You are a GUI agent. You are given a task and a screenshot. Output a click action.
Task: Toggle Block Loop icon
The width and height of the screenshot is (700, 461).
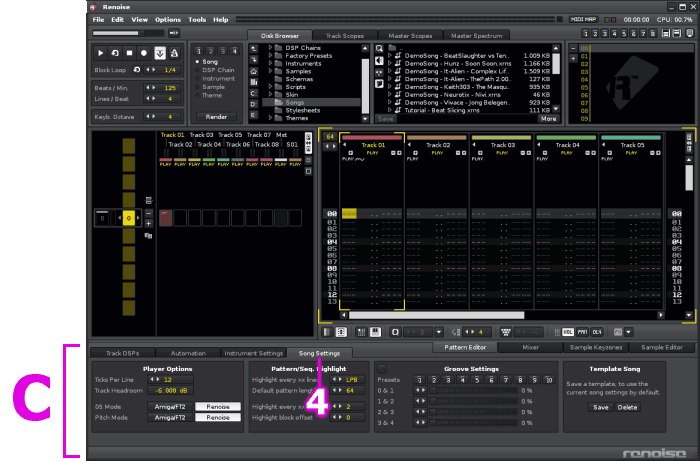pyautogui.click(x=137, y=70)
